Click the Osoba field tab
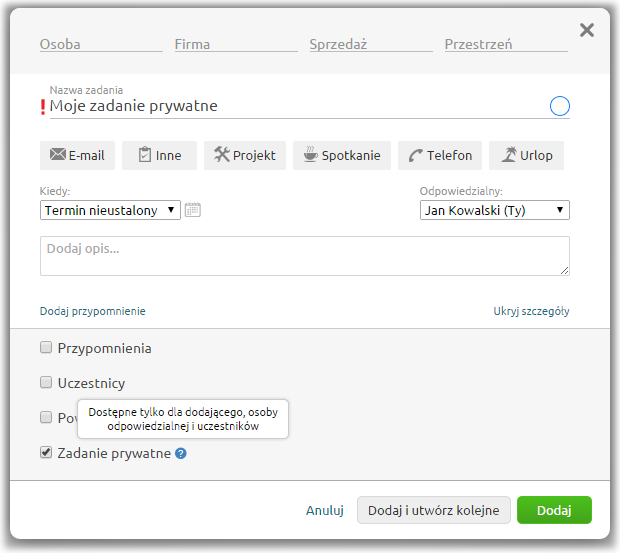Image resolution: width=620 pixels, height=553 pixels. click(x=101, y=44)
